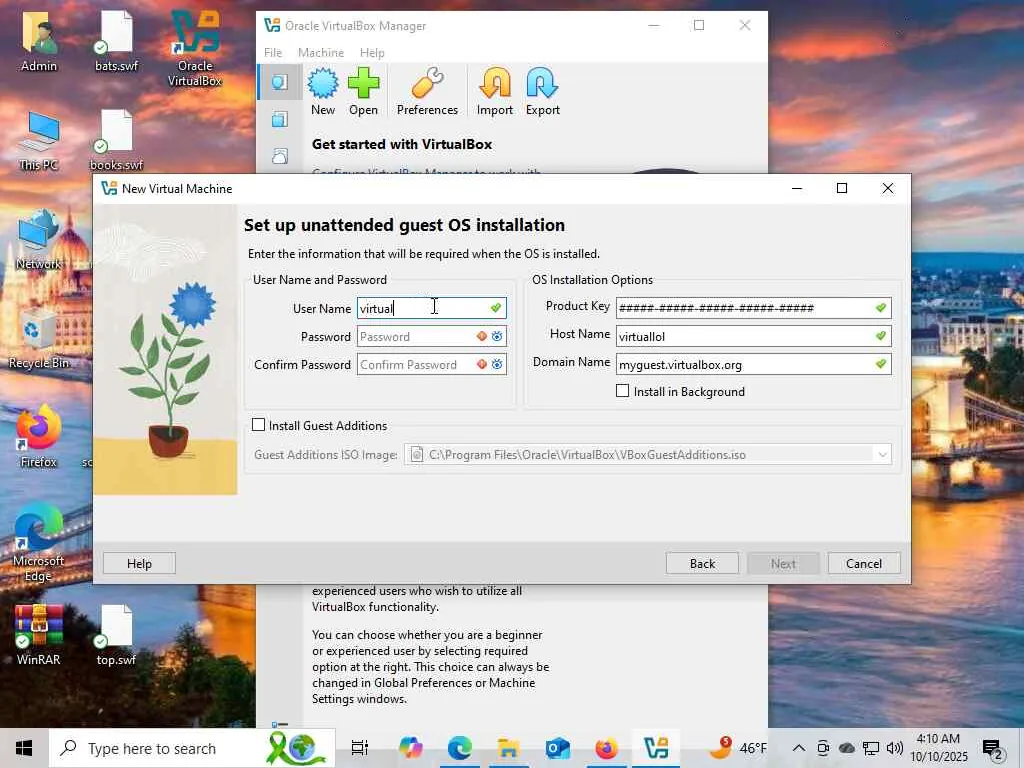Select the WinRAR desktop icon
The height and width of the screenshot is (768, 1024).
click(39, 635)
